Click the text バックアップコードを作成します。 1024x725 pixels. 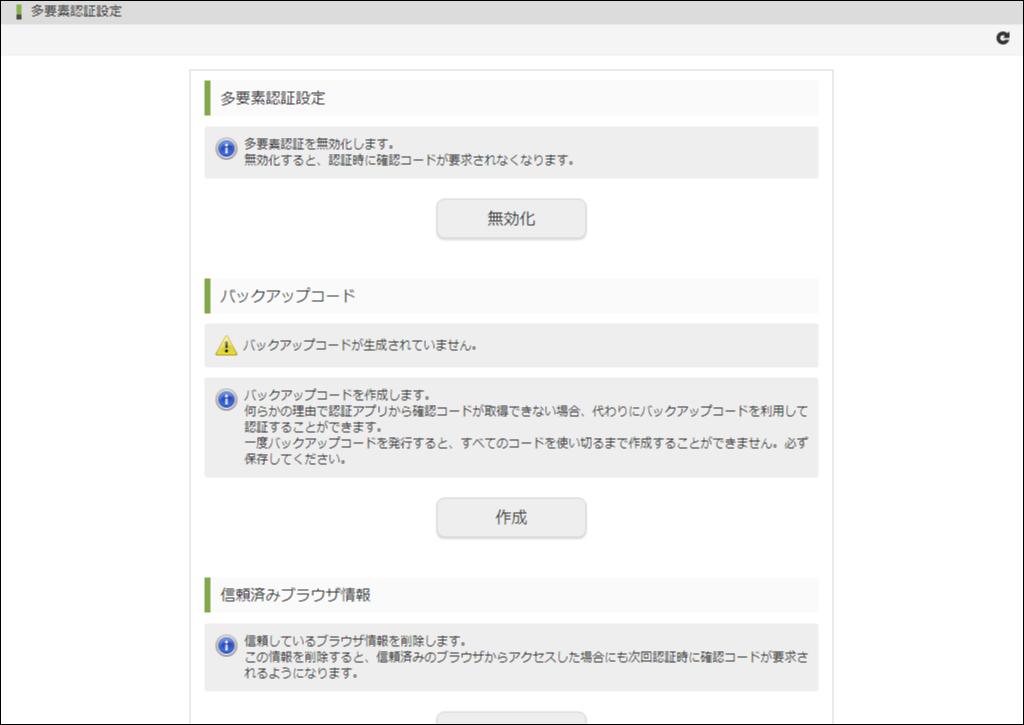coord(338,395)
